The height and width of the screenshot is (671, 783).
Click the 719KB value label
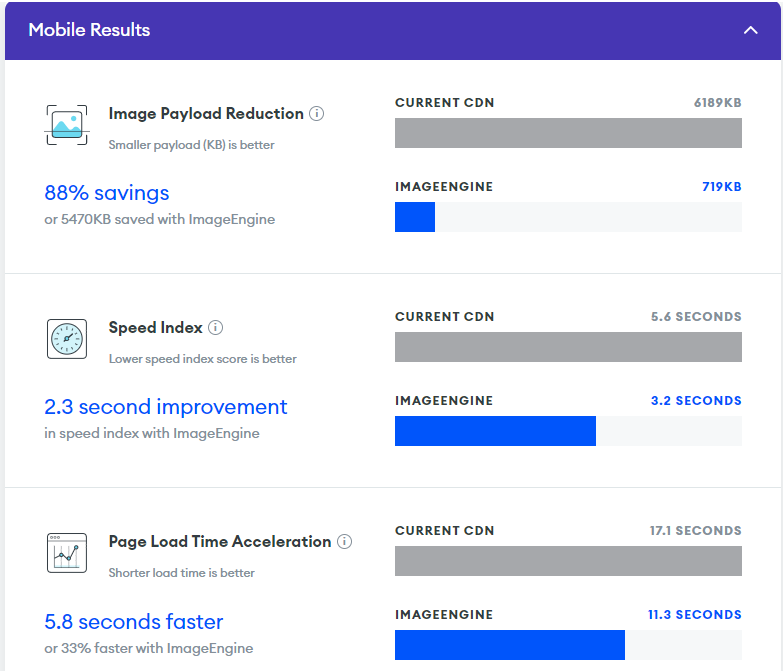coord(722,187)
